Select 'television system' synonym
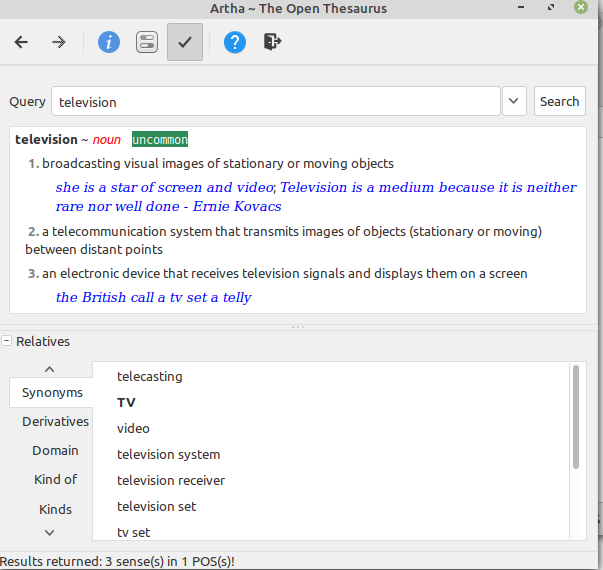The image size is (603, 570). [168, 454]
